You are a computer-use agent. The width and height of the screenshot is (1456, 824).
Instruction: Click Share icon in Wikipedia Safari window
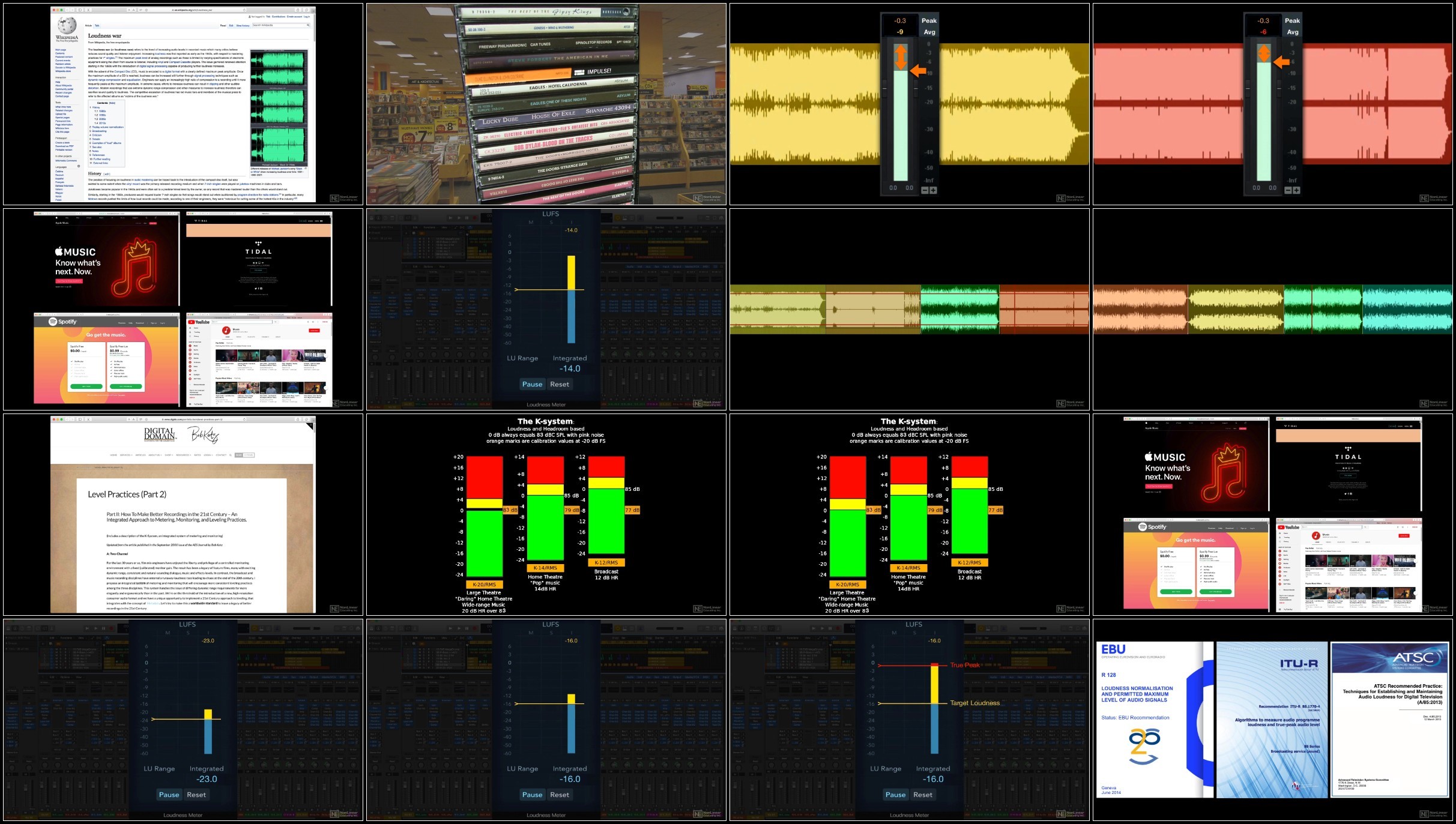[x=298, y=10]
